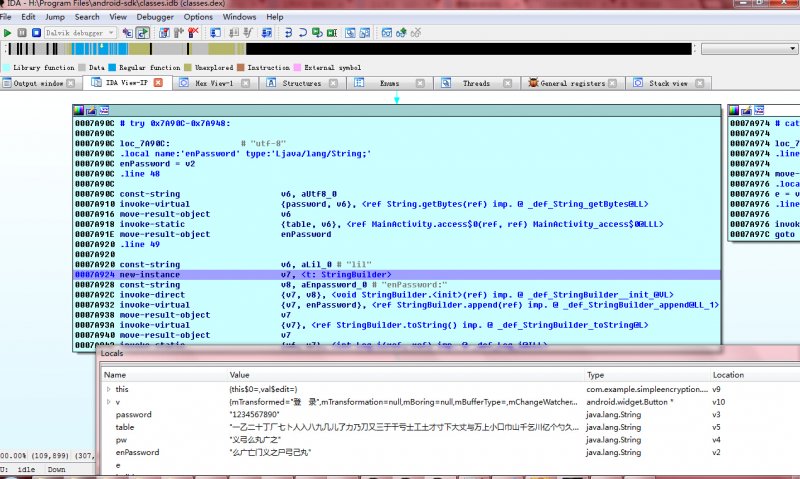Click the first blue window-pair toolbar icon

coord(350,33)
